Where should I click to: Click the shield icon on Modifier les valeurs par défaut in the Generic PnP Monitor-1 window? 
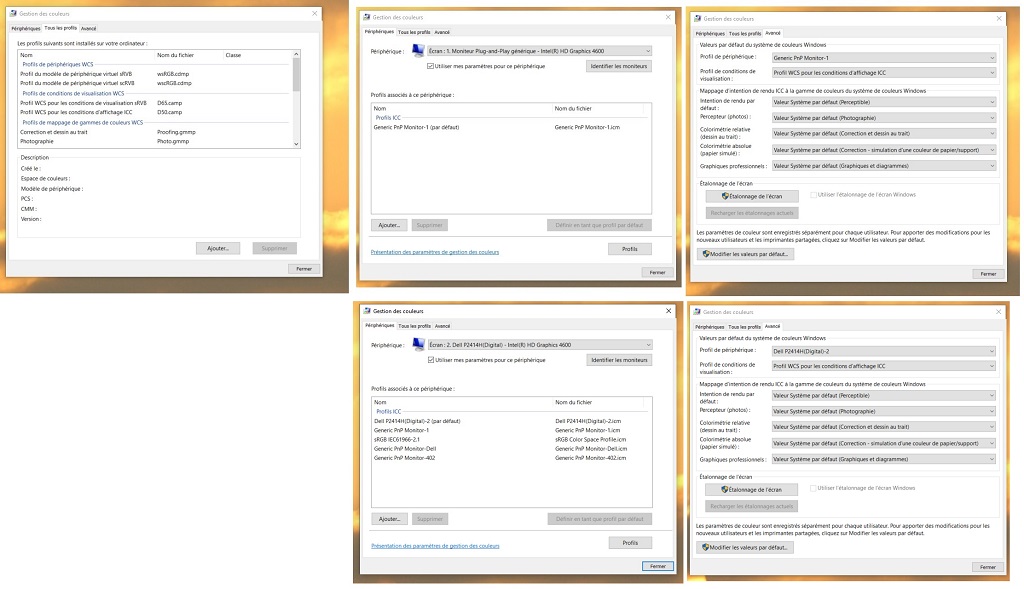(x=706, y=254)
